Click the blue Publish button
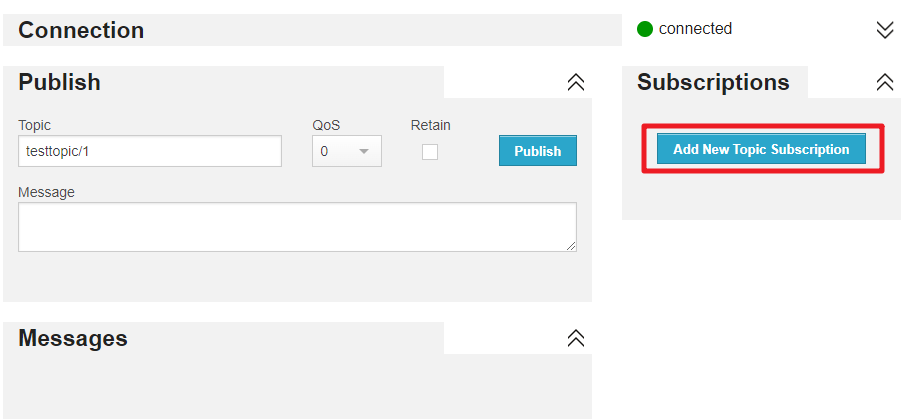This screenshot has height=419, width=919. (x=537, y=151)
